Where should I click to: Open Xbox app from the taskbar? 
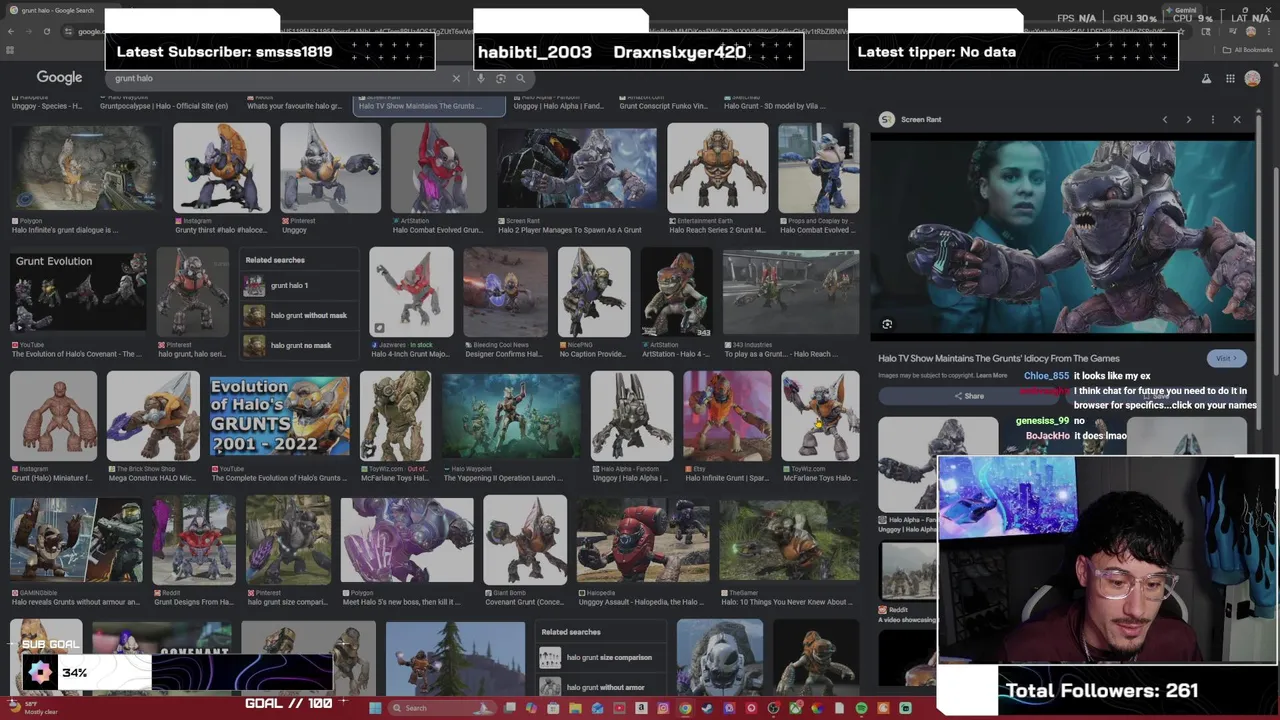pos(795,708)
